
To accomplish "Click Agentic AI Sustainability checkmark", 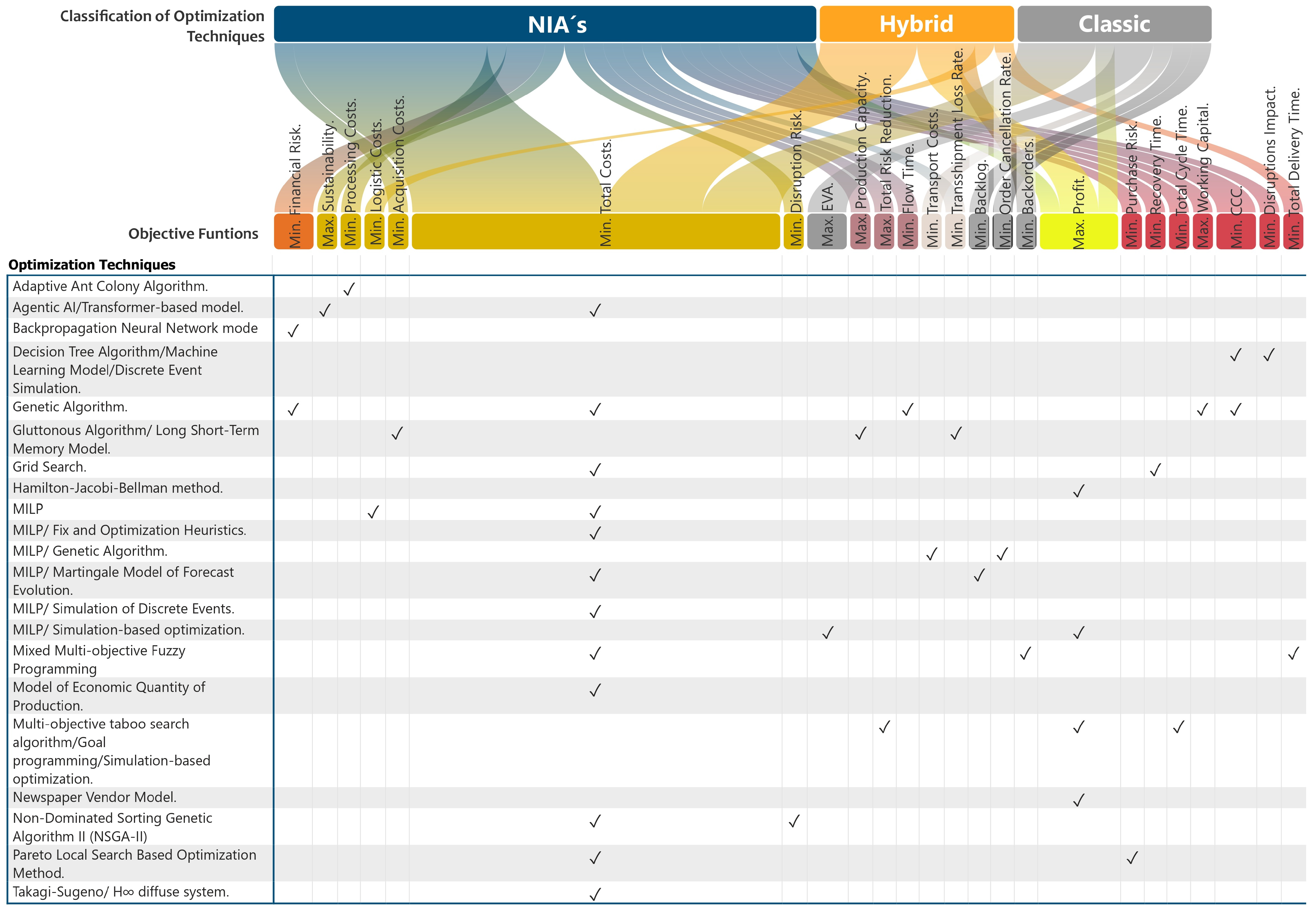I will pos(324,310).
